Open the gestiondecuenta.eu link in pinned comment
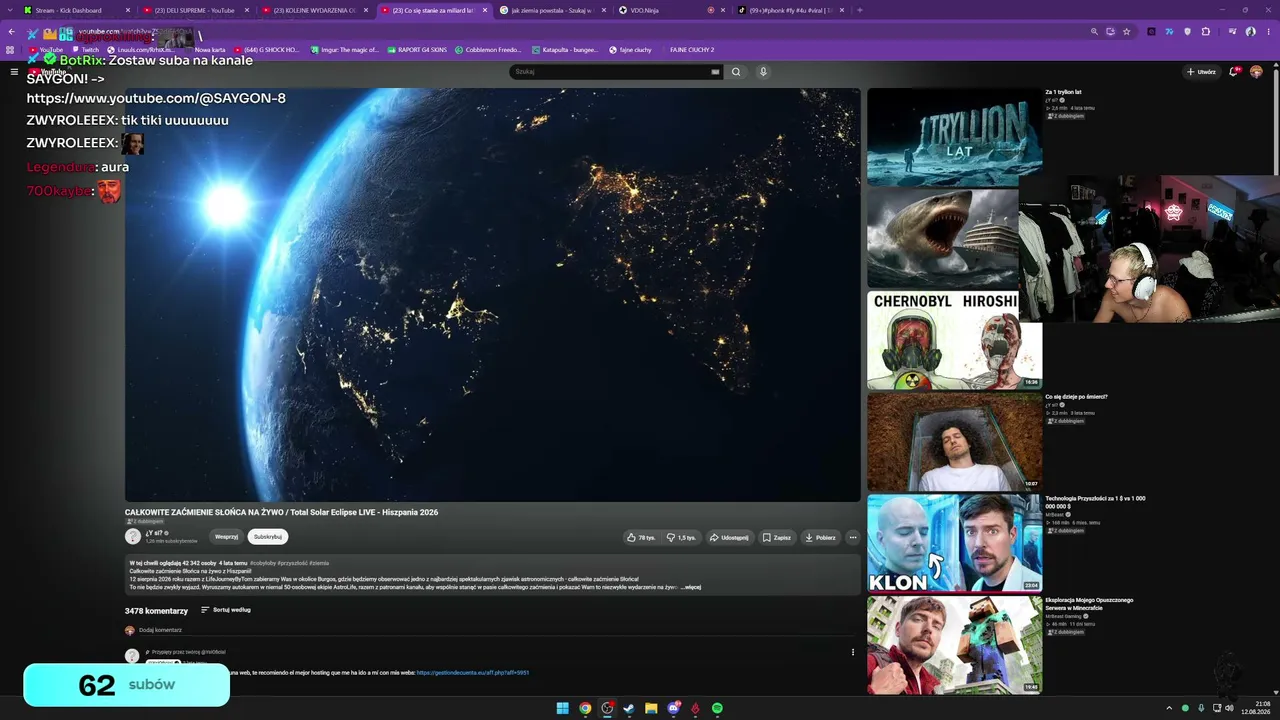The image size is (1280, 720). click(473, 673)
